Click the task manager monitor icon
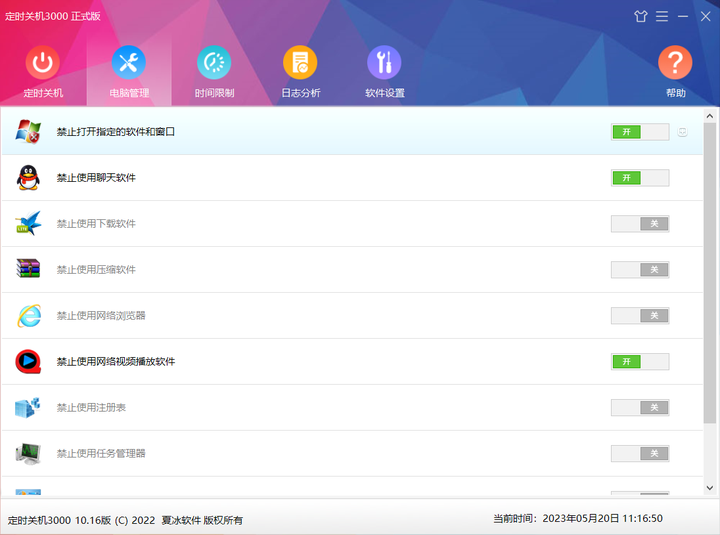The width and height of the screenshot is (720, 535). click(x=28, y=454)
